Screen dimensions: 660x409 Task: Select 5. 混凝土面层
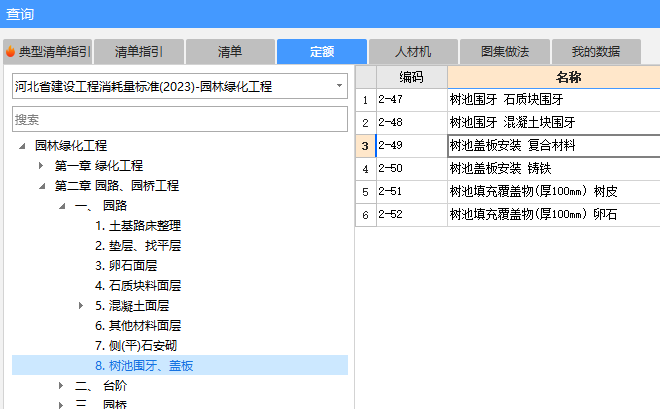[132, 305]
